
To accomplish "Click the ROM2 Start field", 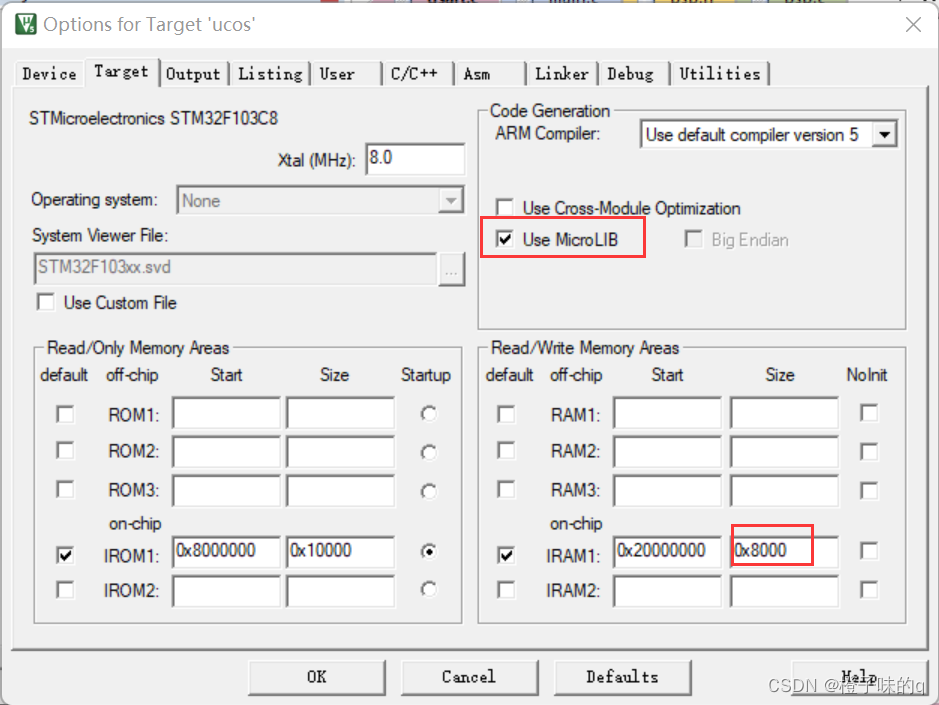I will [226, 452].
